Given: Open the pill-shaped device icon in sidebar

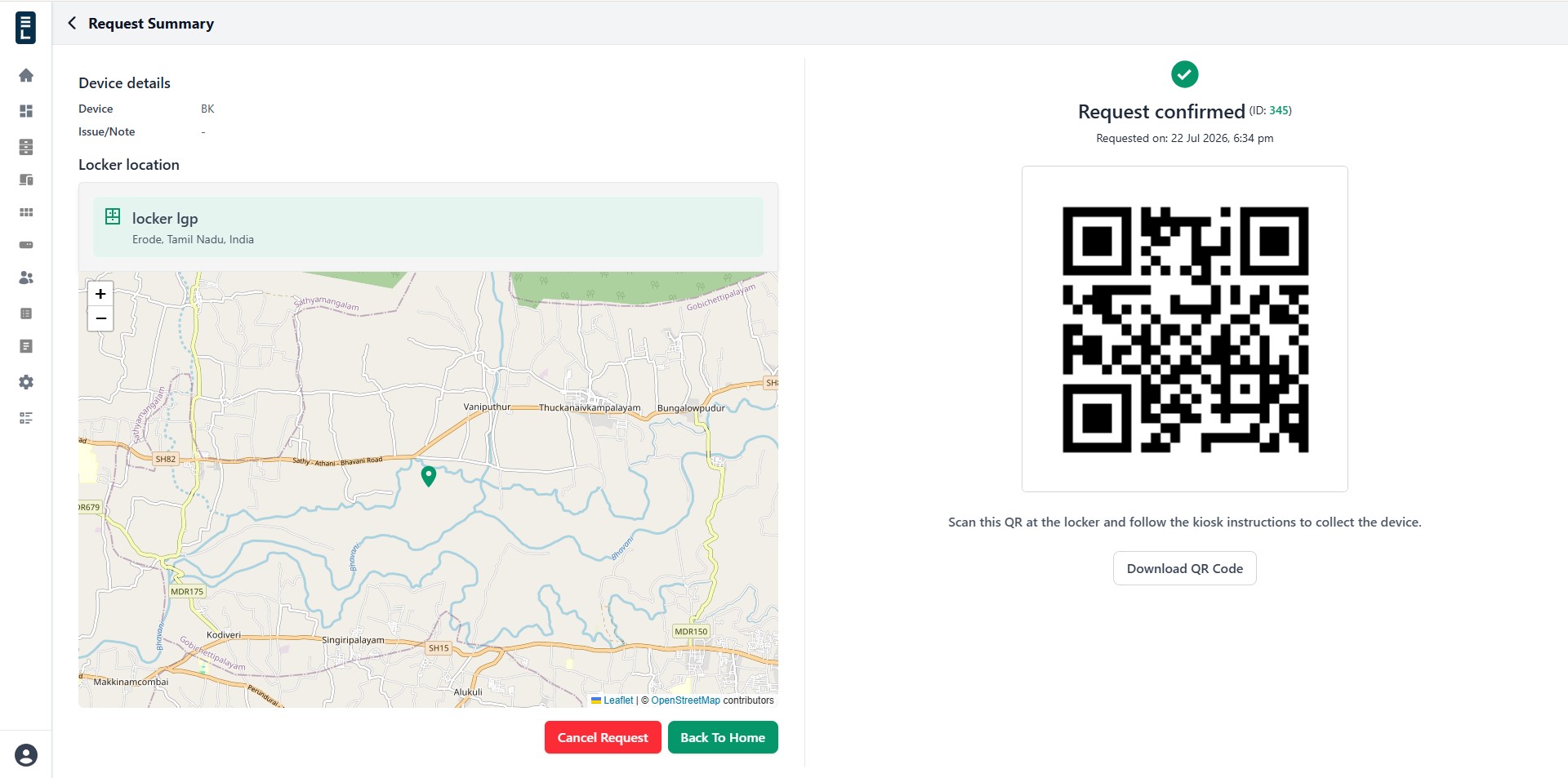Looking at the screenshot, I should point(26,245).
